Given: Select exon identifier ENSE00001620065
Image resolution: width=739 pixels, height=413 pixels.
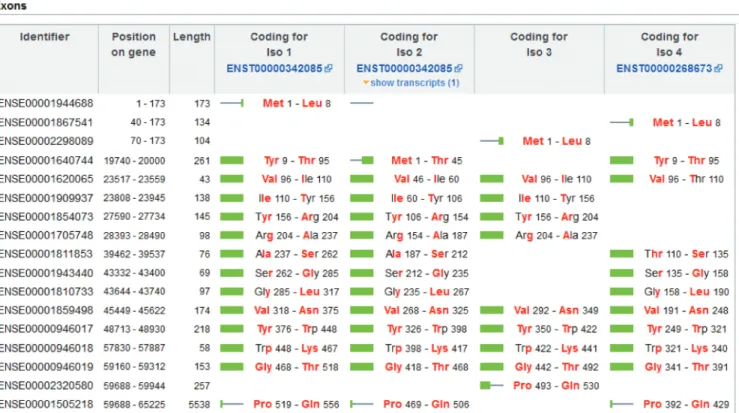Looking at the screenshot, I should (x=46, y=179).
